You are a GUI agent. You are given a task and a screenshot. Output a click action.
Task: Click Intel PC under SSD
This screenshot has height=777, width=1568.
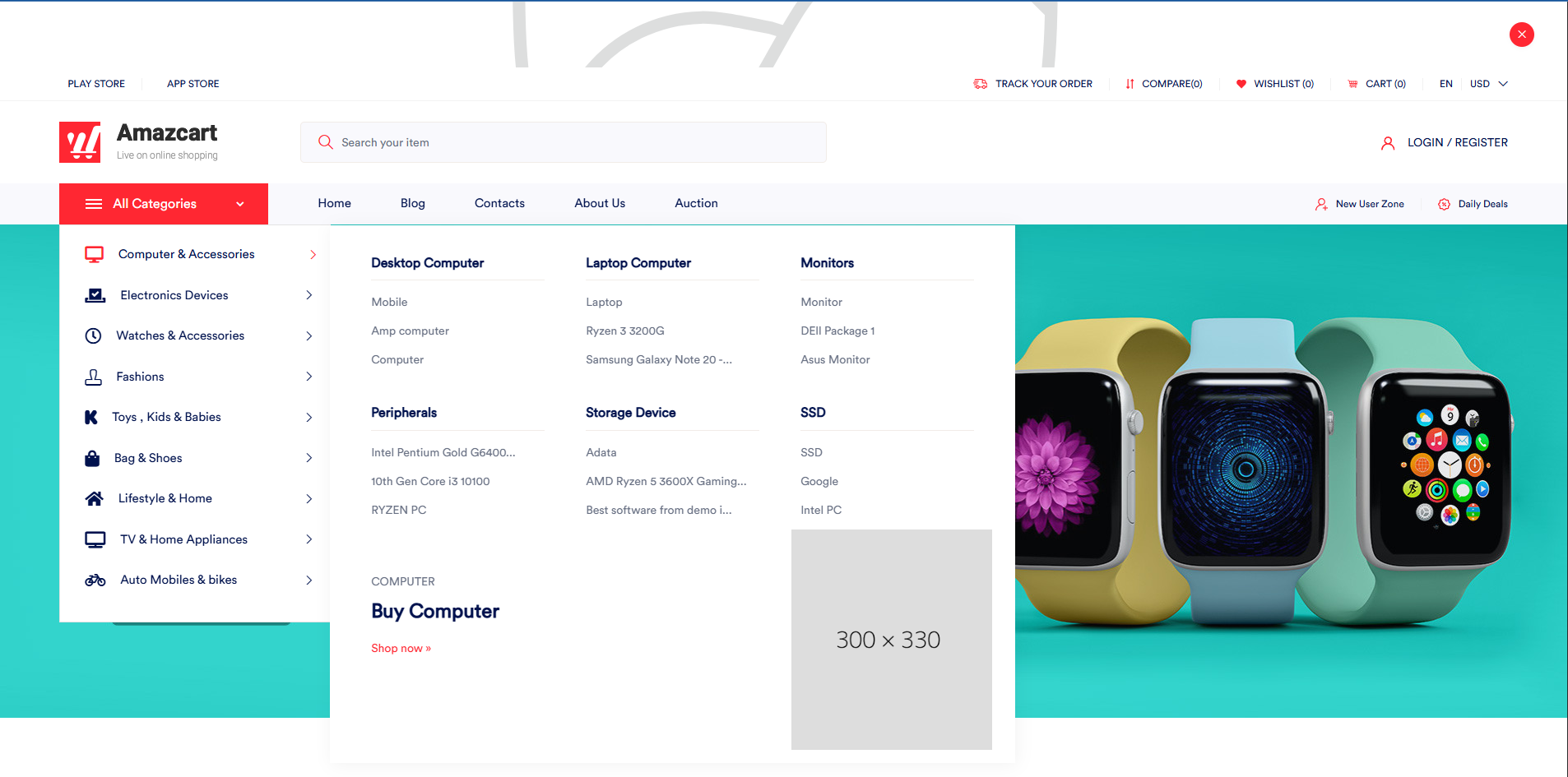pyautogui.click(x=821, y=510)
